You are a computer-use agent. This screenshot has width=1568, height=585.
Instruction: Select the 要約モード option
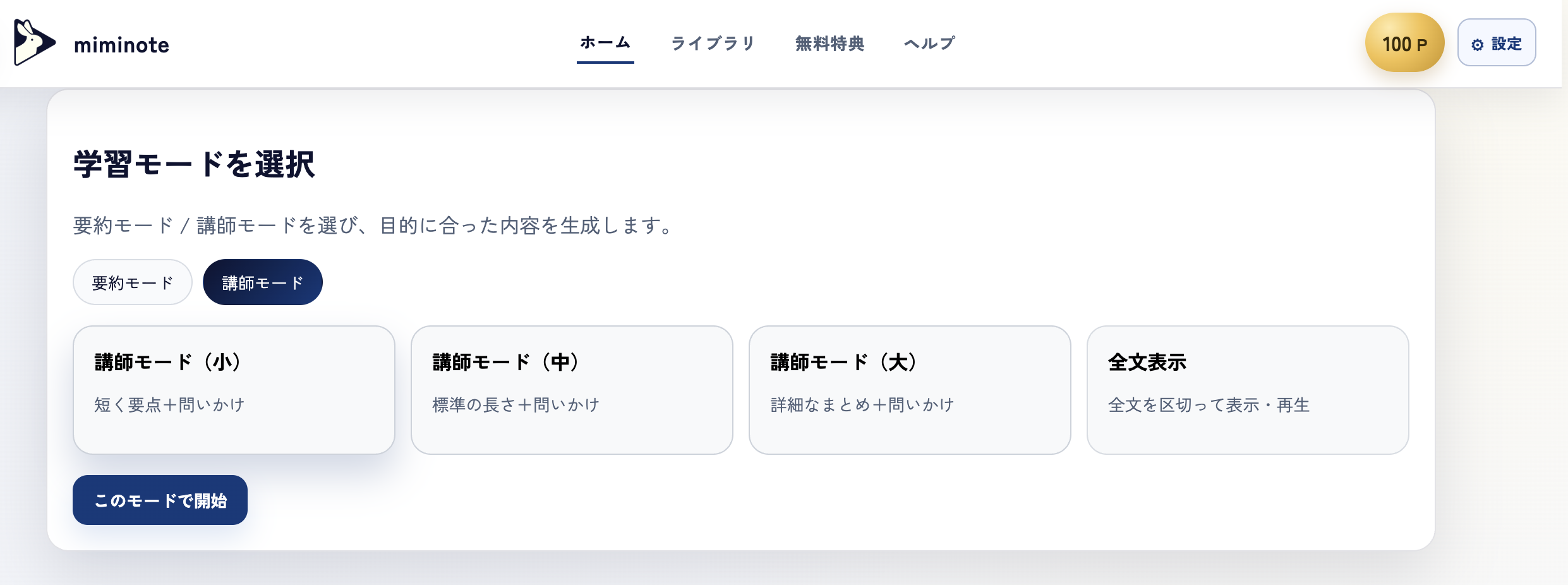coord(132,282)
